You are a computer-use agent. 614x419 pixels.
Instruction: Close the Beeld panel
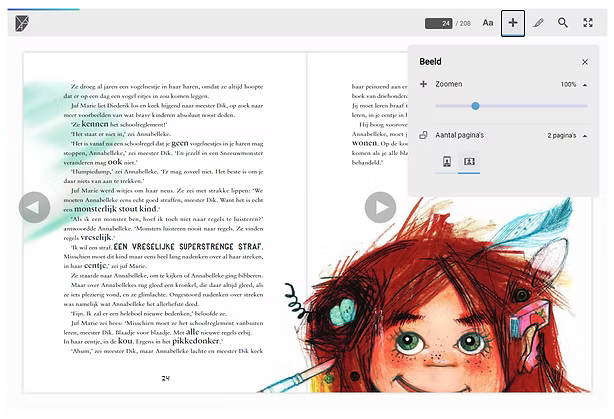pyautogui.click(x=585, y=62)
